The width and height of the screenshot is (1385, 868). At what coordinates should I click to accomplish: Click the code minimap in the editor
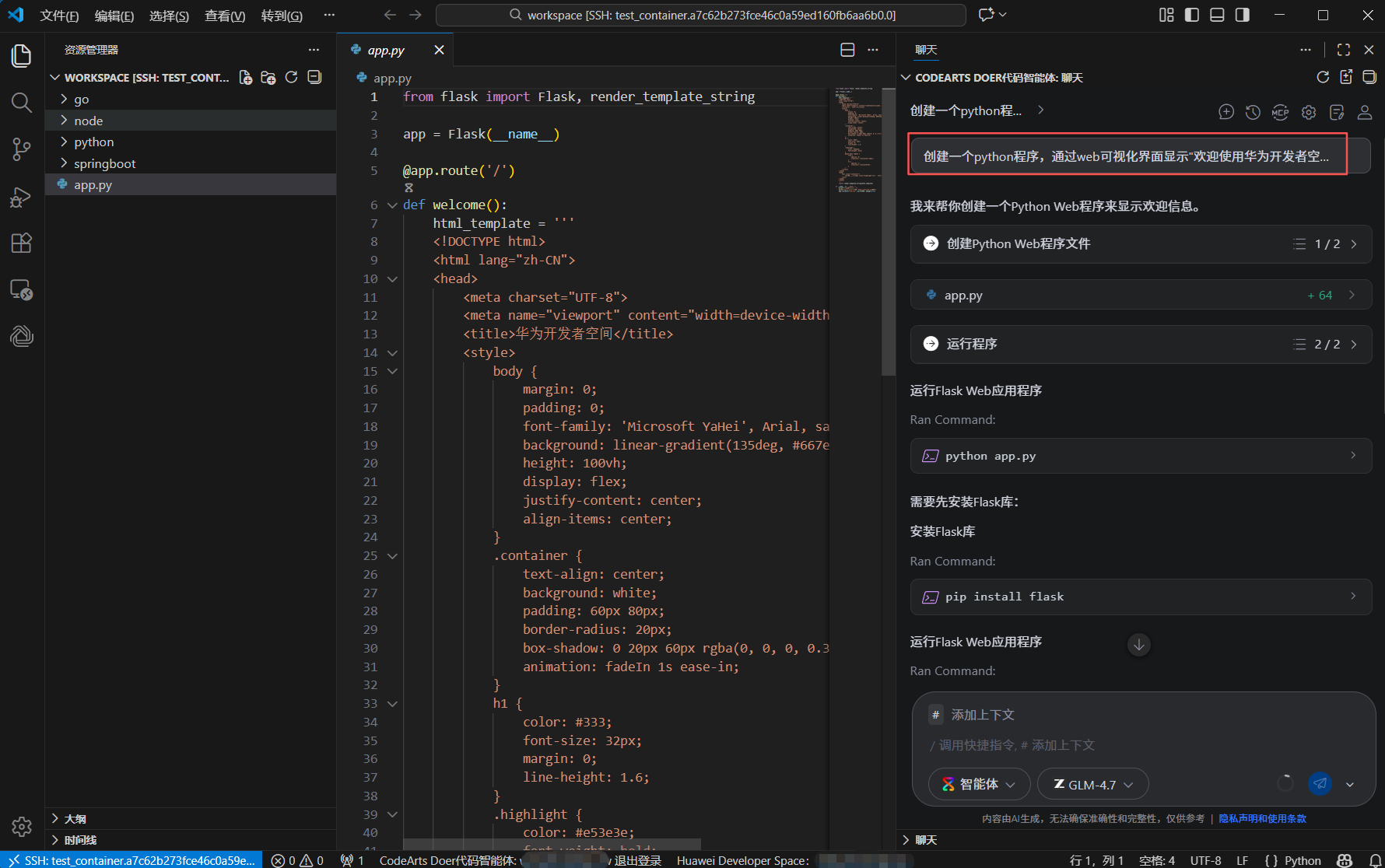click(856, 140)
